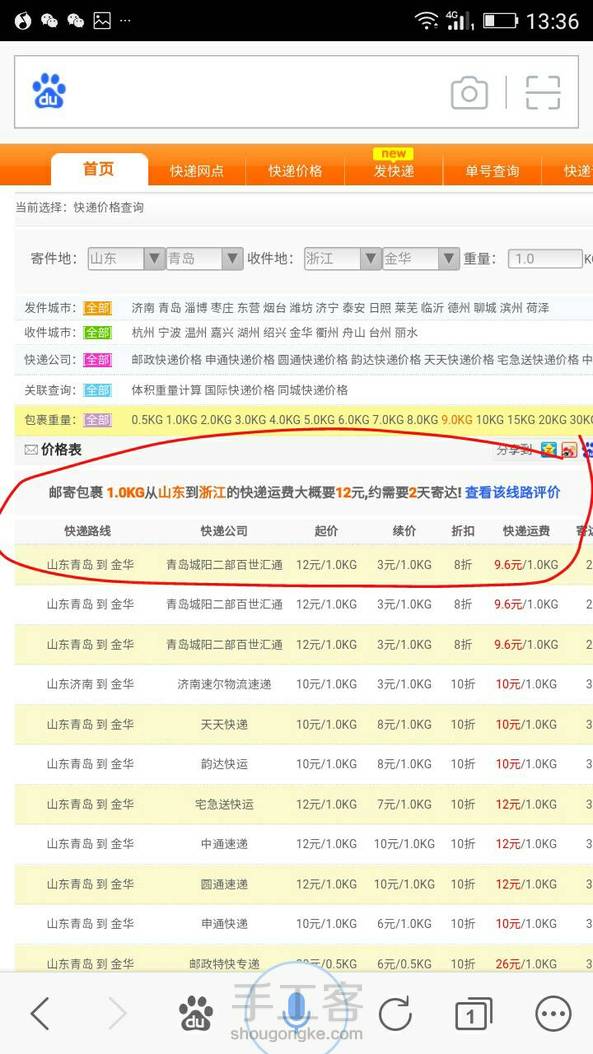
Task: Tap the envelope icon beside 价格表
Action: click(31, 450)
